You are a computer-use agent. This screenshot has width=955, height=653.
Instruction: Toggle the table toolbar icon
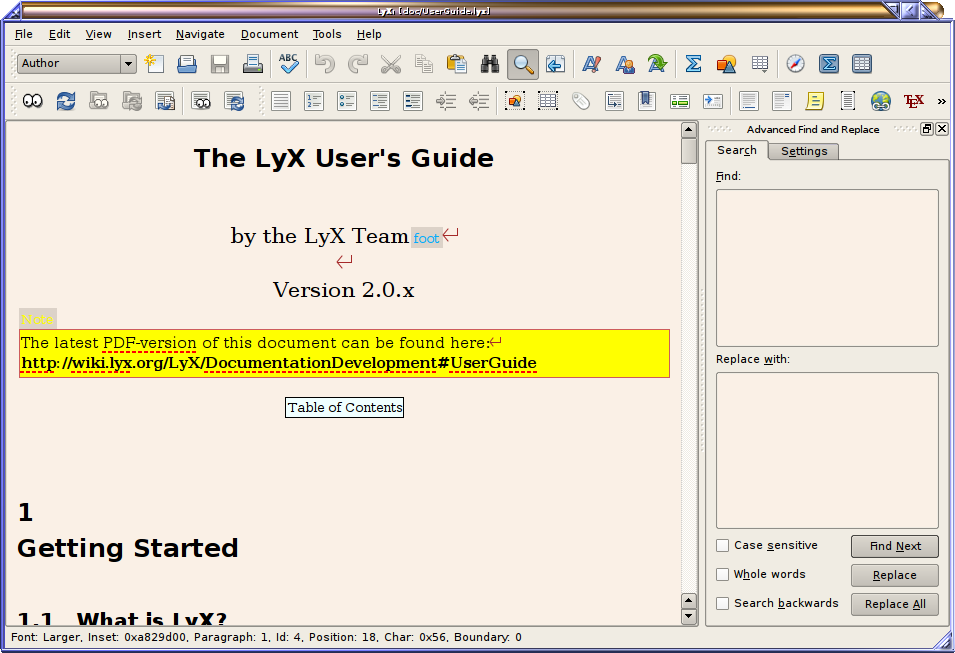861,64
